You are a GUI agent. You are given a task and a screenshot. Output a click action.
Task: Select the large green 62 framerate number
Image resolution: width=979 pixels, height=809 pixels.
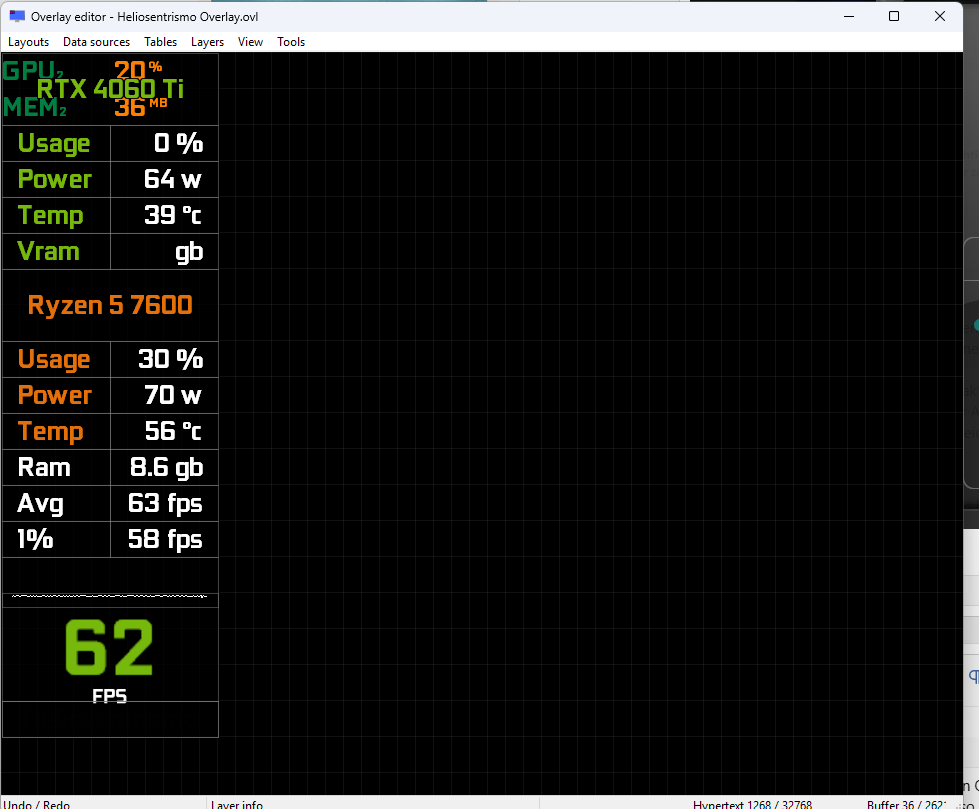[x=109, y=647]
